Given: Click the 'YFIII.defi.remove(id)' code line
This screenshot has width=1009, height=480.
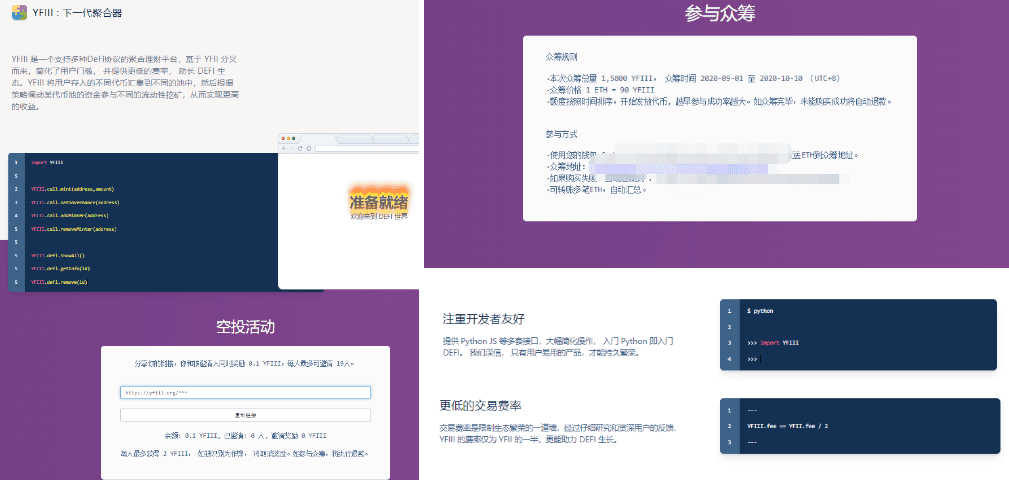Looking at the screenshot, I should click(x=59, y=282).
